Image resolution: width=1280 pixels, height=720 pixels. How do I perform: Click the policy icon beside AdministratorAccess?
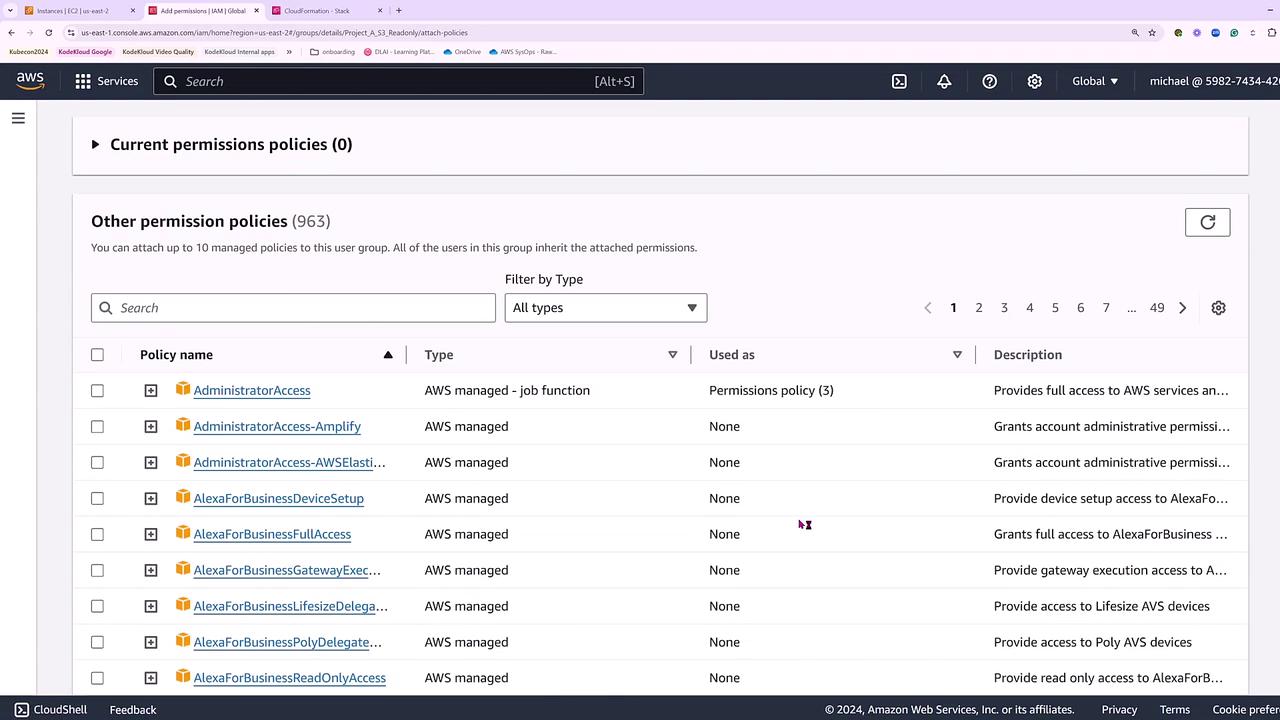tap(183, 389)
